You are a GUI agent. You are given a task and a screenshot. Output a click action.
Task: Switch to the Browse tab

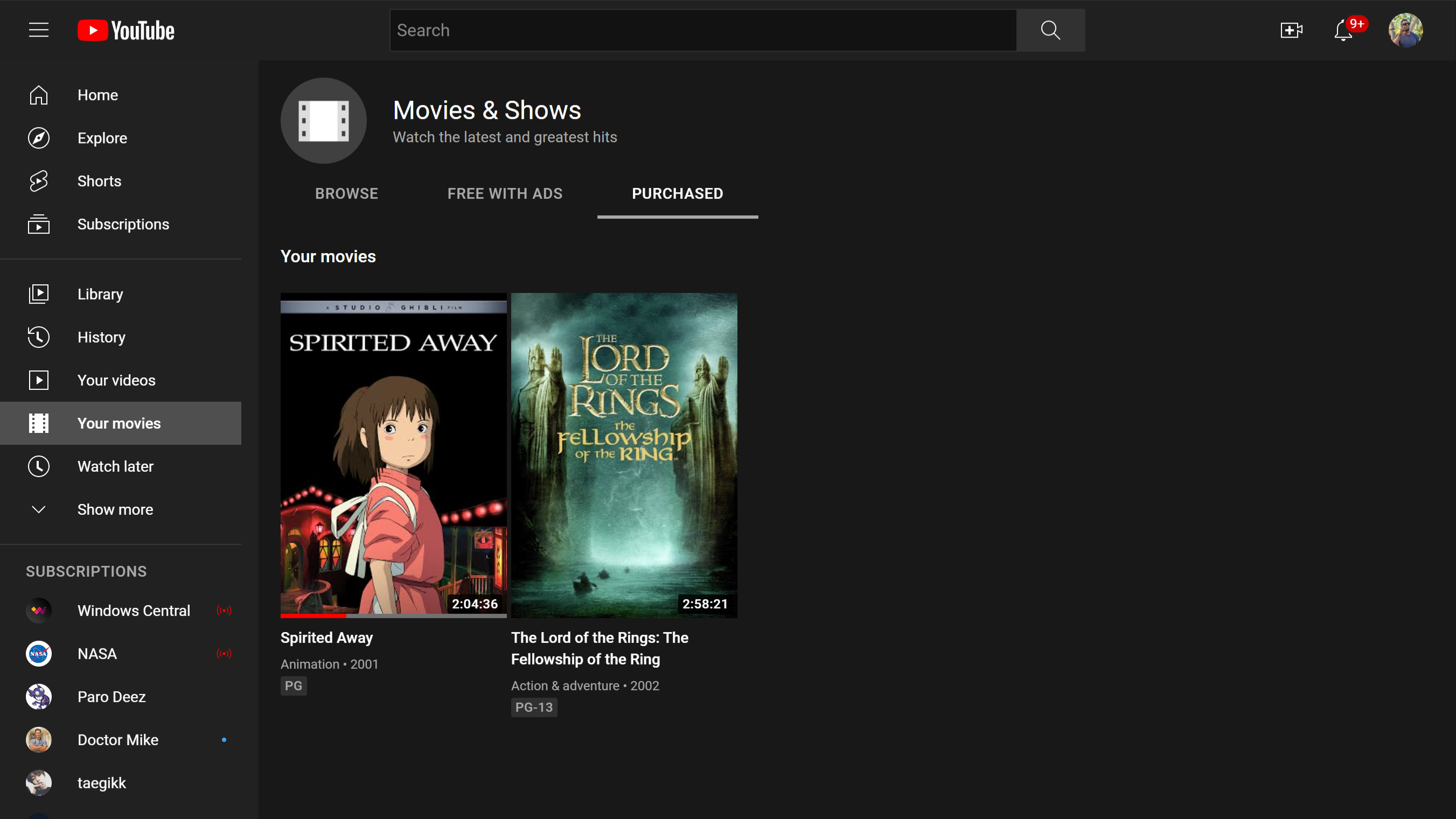[346, 194]
